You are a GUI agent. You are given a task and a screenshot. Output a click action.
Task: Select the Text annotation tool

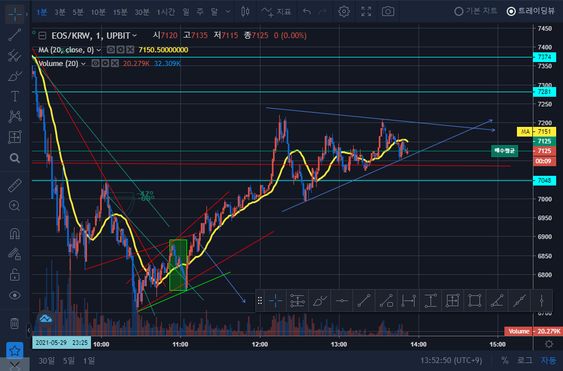(x=15, y=96)
